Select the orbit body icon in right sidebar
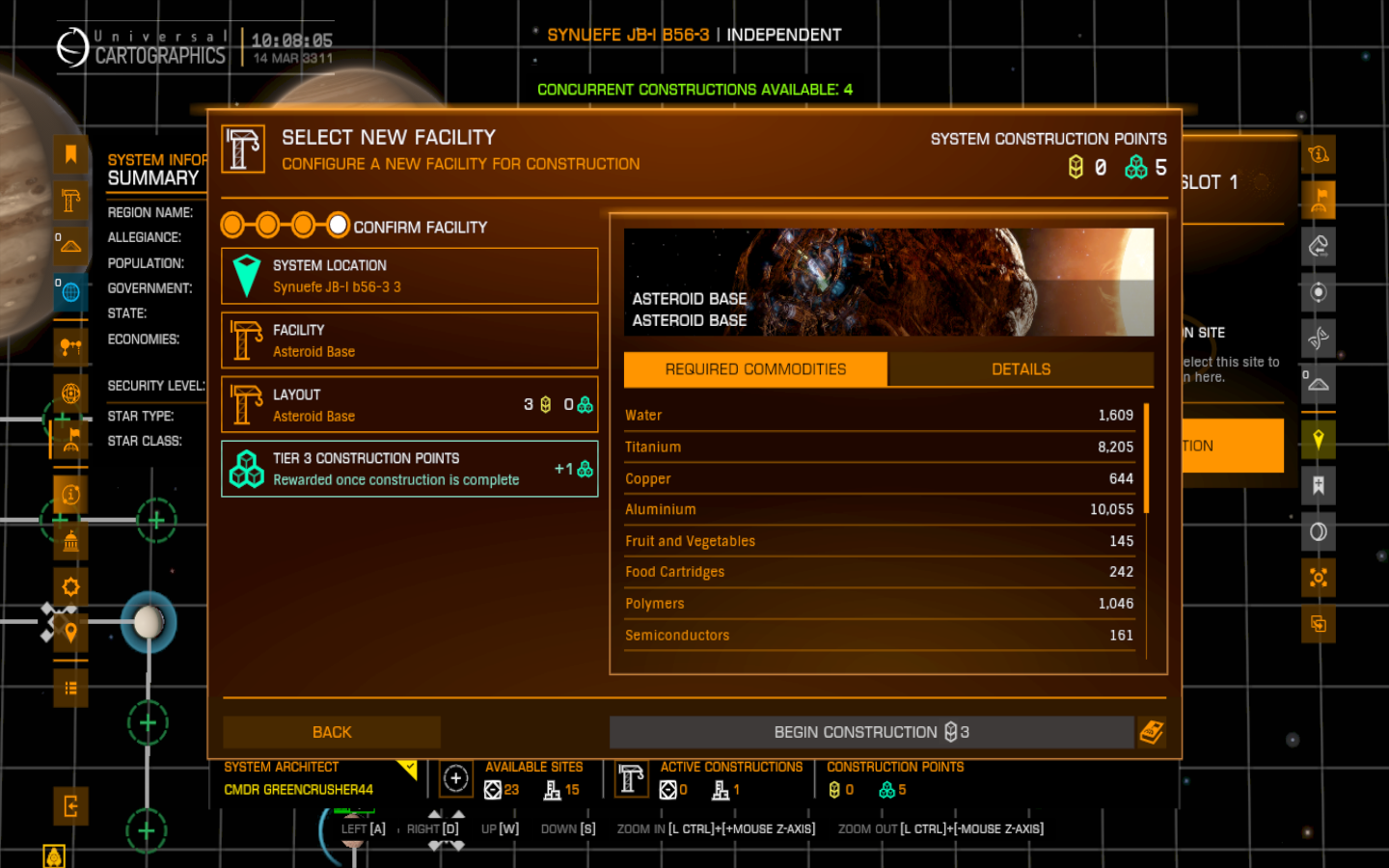The height and width of the screenshot is (868, 1389). tap(1319, 292)
